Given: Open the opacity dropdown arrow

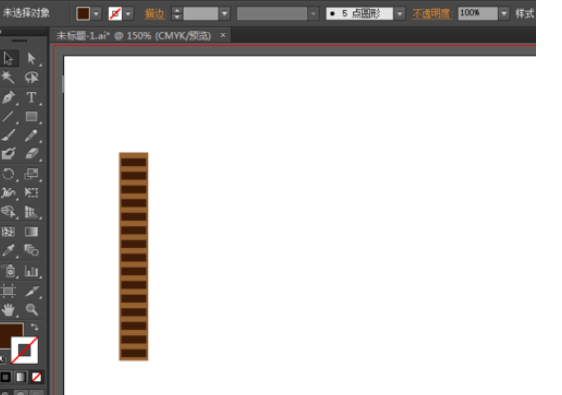Looking at the screenshot, I should point(504,14).
